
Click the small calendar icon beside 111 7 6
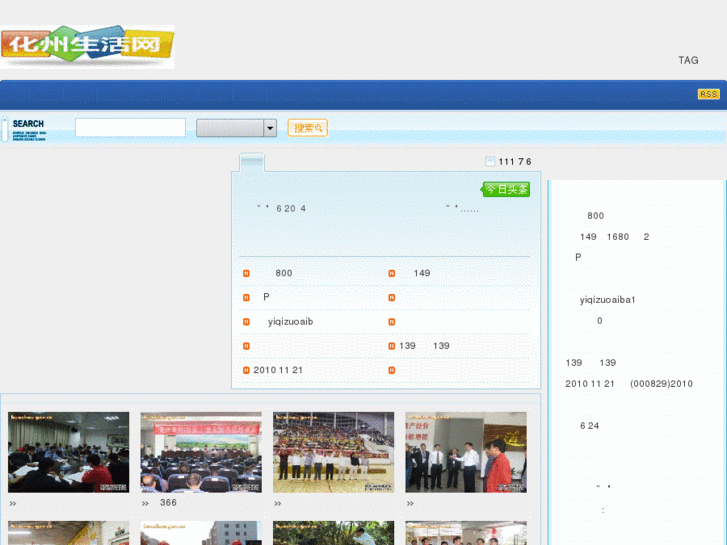point(490,162)
